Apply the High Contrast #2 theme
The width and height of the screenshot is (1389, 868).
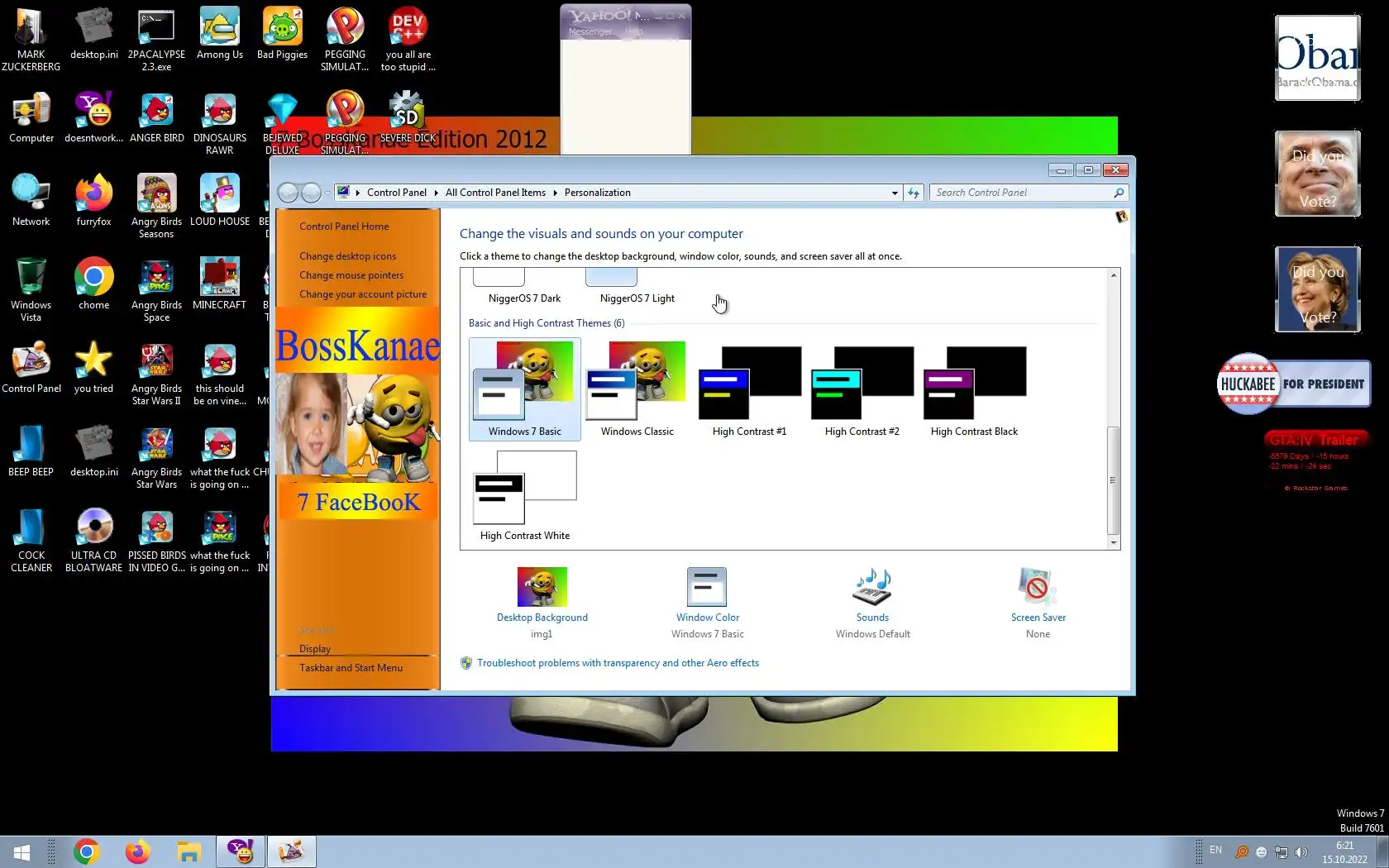click(862, 389)
